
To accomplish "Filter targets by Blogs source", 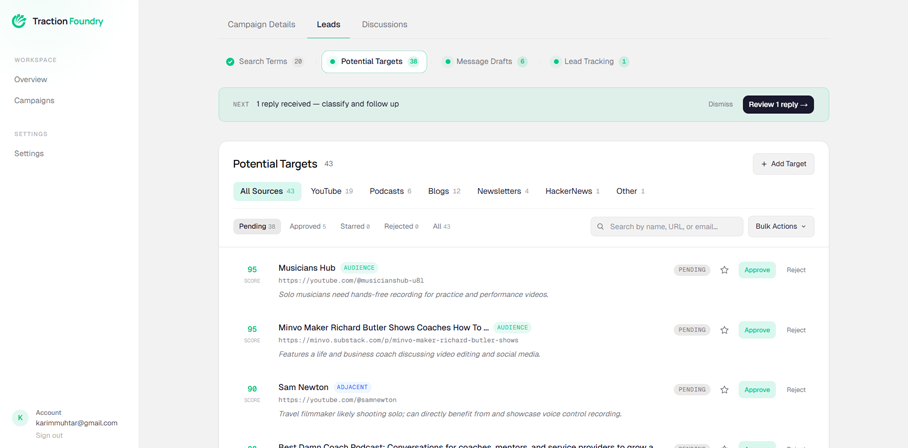I will 444,191.
